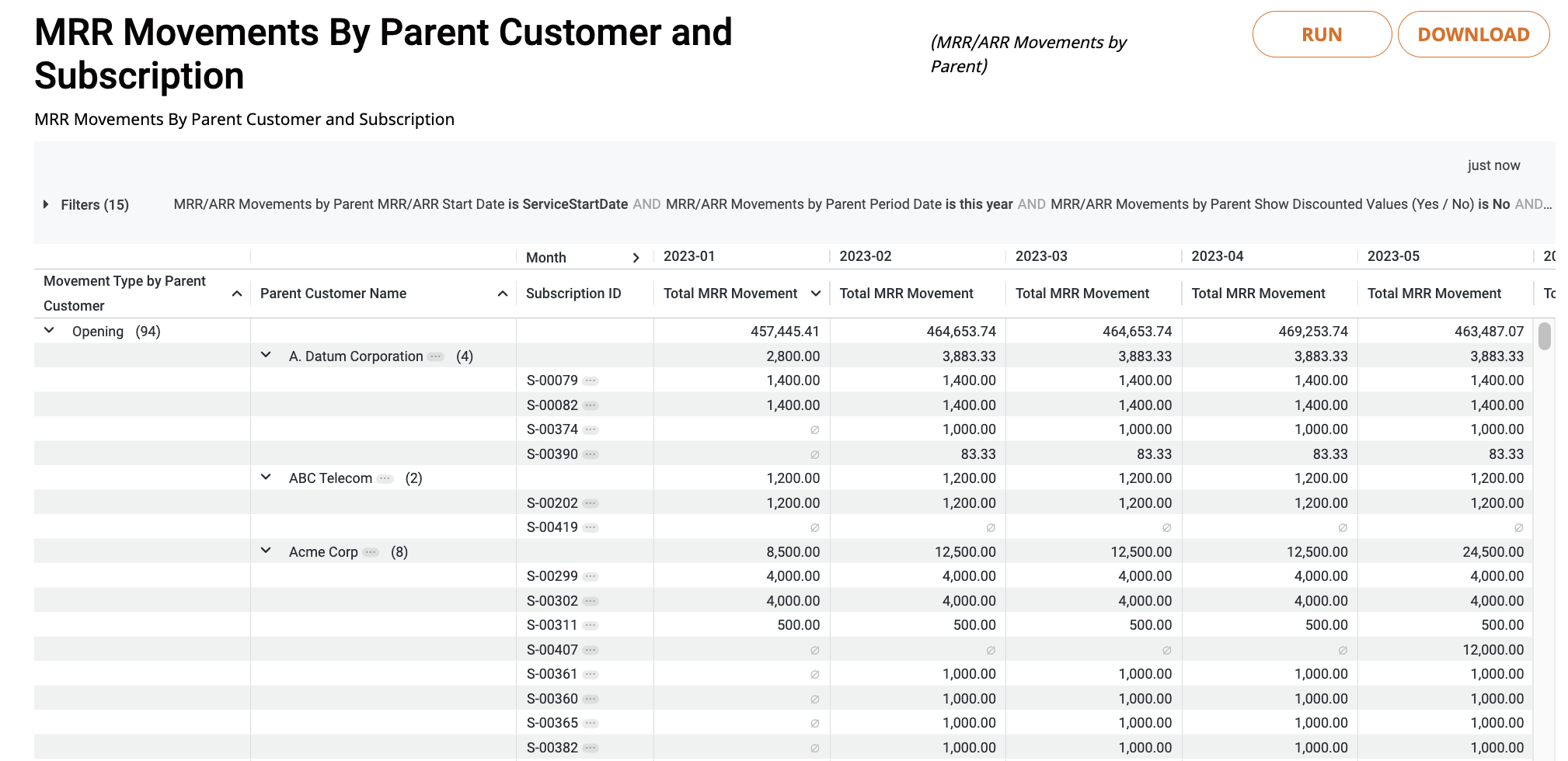Open ellipsis menu for S-00360

click(x=591, y=699)
